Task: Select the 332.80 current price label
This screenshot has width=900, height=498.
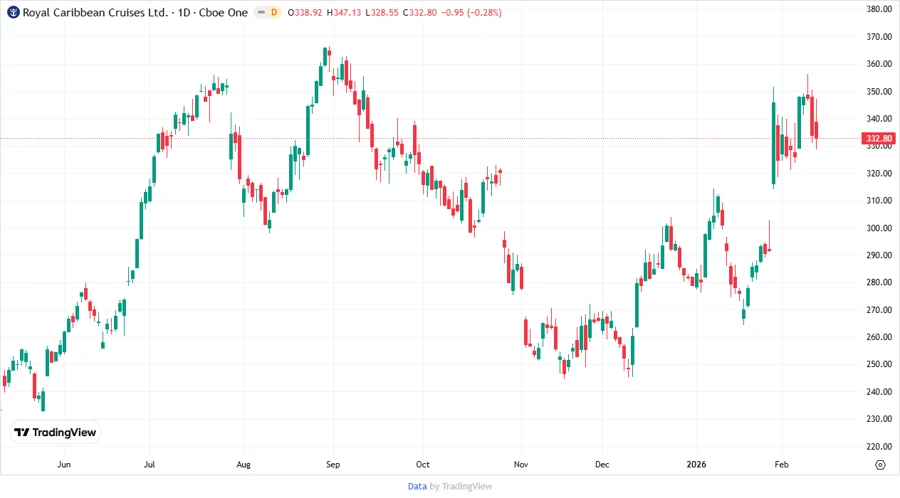Action: click(x=879, y=138)
